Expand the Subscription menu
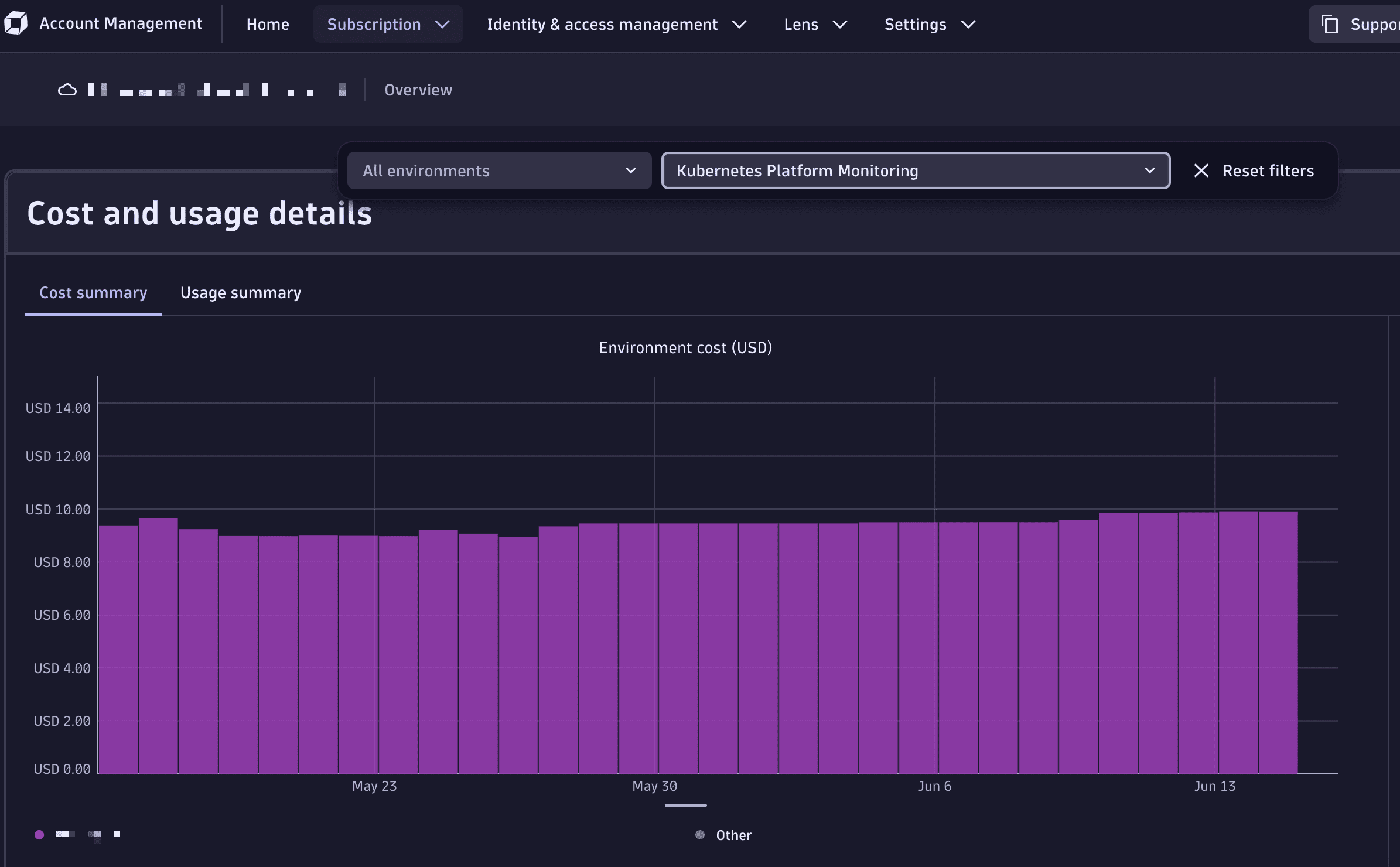 tap(388, 24)
